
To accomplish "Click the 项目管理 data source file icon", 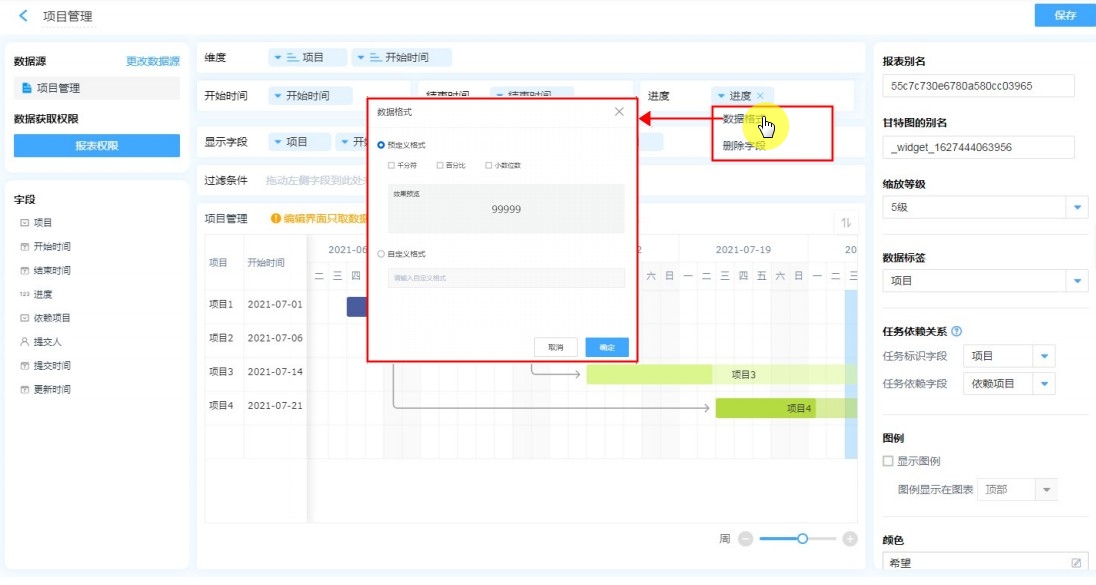I will [27, 88].
